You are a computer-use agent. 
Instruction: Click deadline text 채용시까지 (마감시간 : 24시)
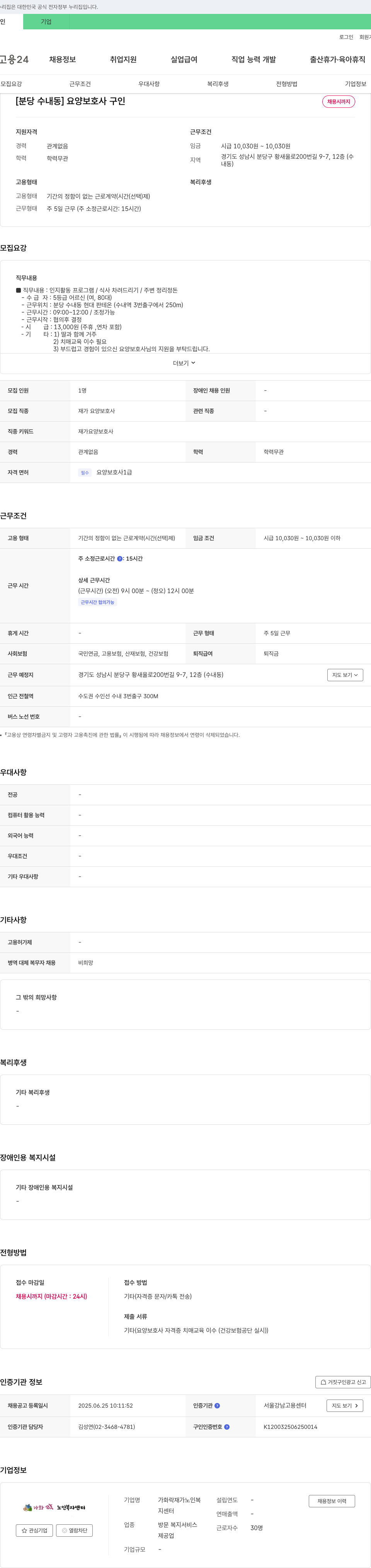pos(51,1296)
